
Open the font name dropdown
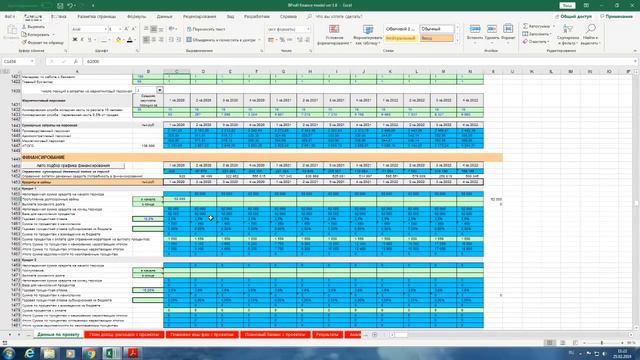tap(105, 29)
